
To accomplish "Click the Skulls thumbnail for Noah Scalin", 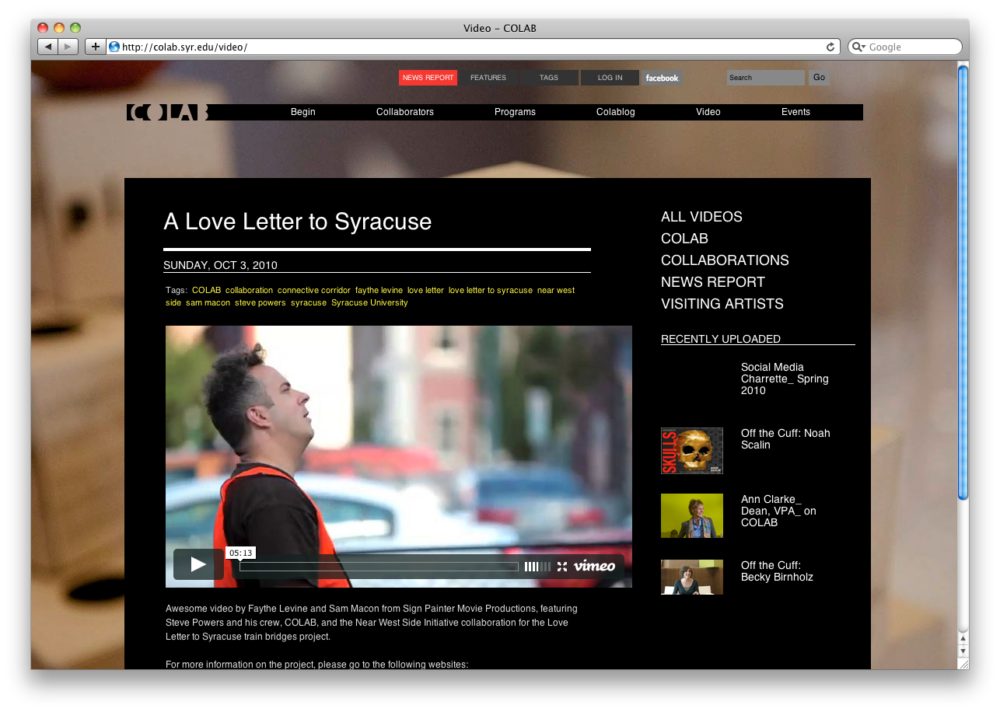I will click(692, 450).
